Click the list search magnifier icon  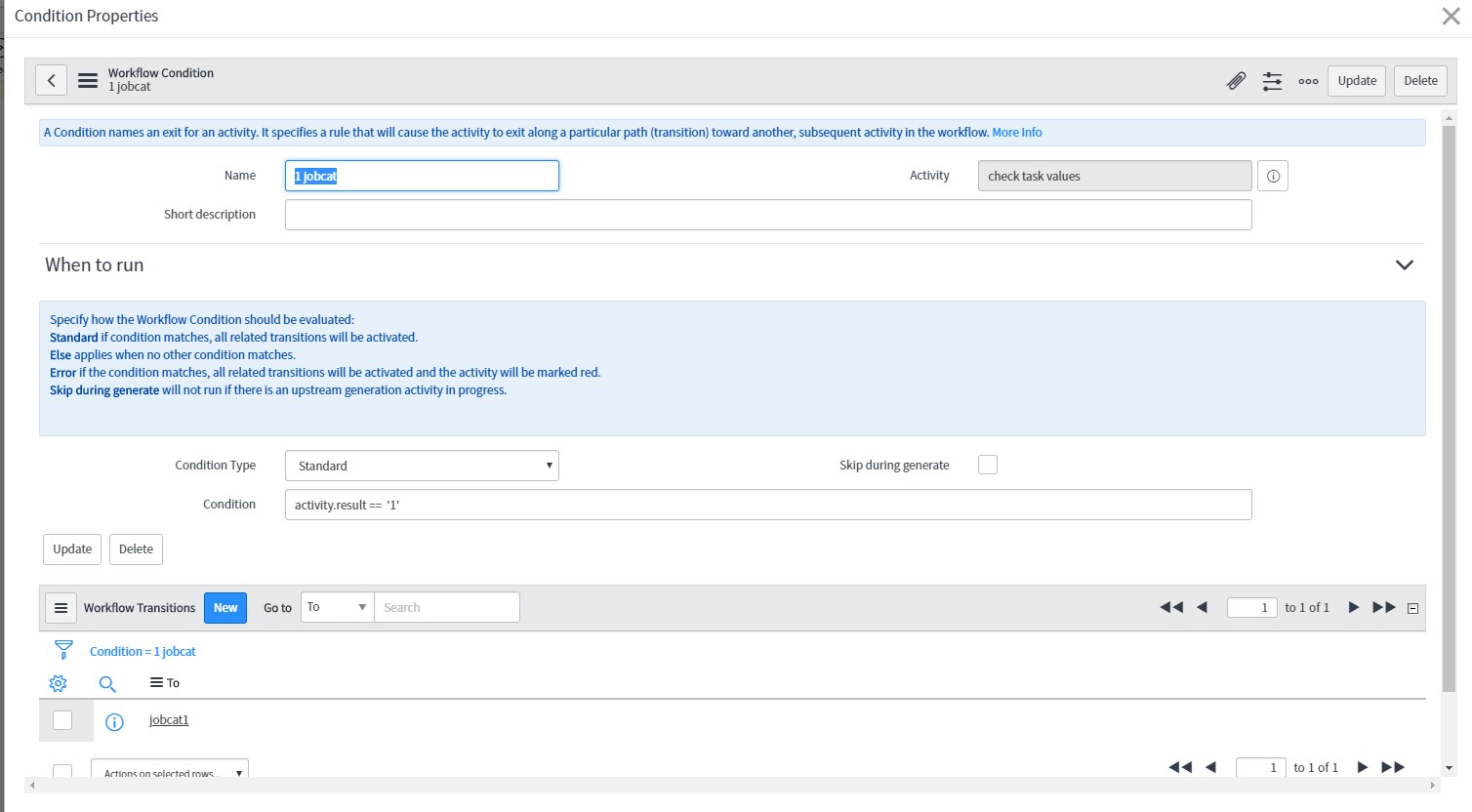107,683
